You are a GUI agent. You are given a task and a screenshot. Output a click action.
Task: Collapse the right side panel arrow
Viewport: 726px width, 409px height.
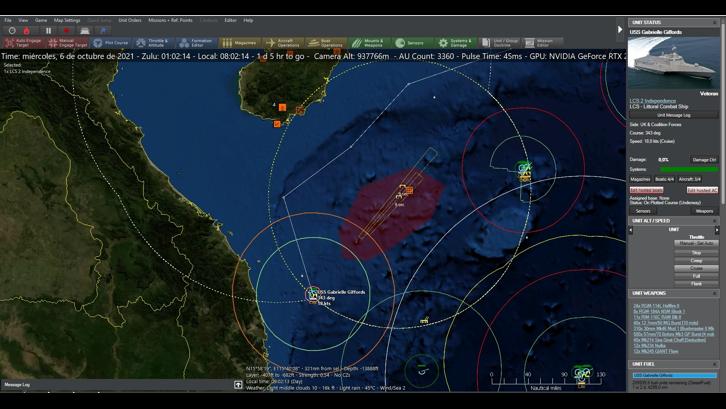[620, 29]
